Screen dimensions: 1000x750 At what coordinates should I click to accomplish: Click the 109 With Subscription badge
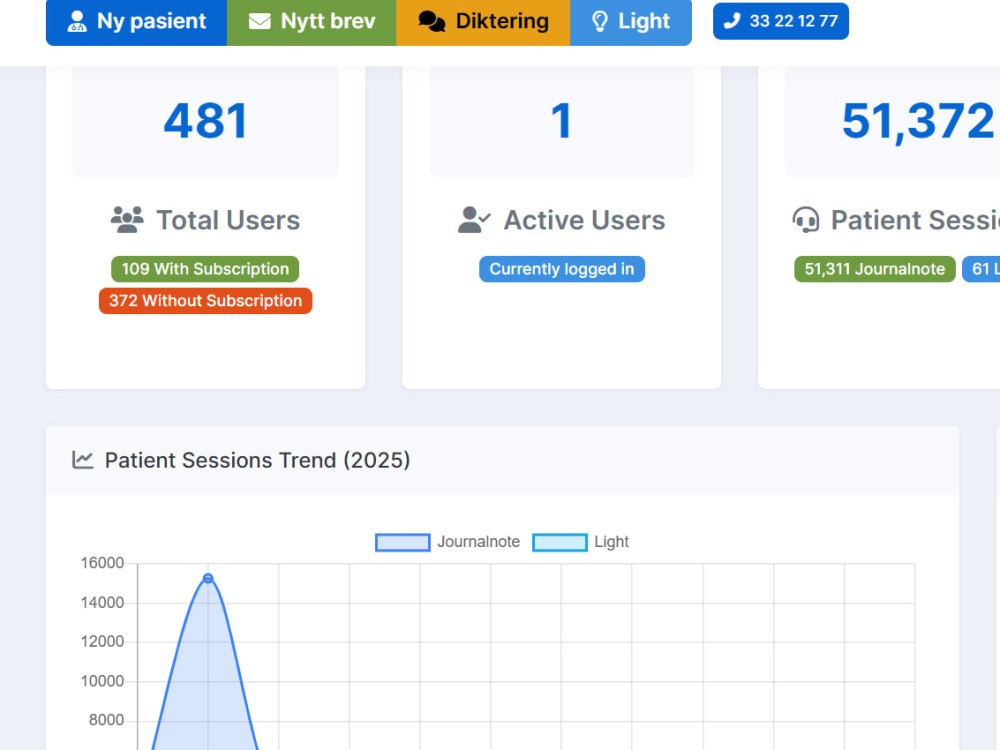coord(205,269)
